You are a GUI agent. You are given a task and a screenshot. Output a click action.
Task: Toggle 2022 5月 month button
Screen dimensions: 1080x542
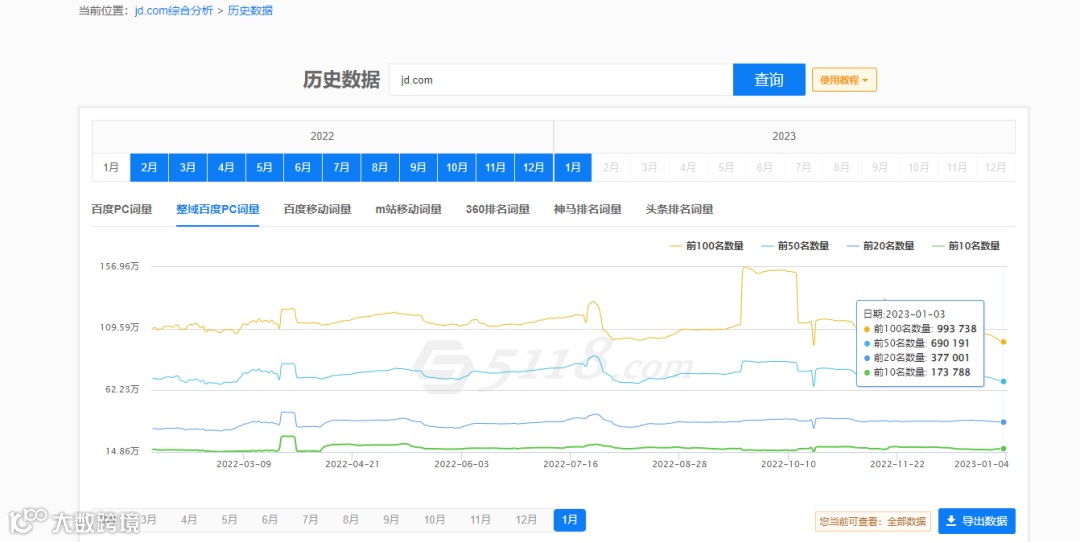tap(264, 167)
